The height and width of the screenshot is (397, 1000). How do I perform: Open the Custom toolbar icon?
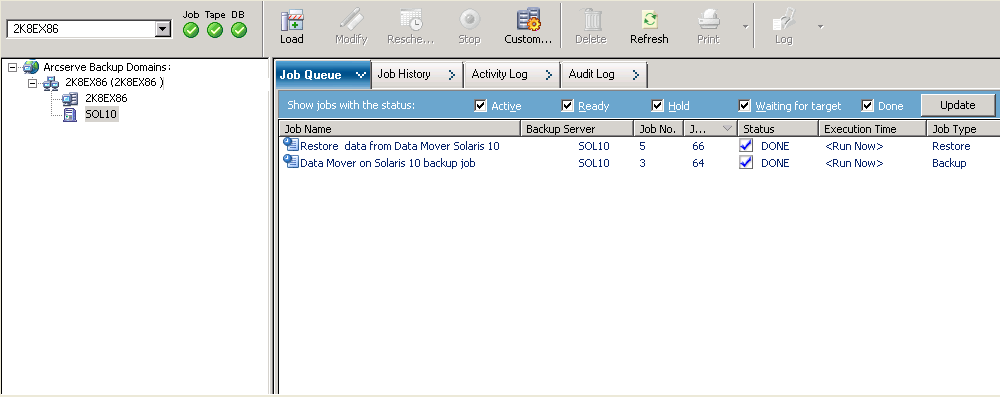[528, 19]
